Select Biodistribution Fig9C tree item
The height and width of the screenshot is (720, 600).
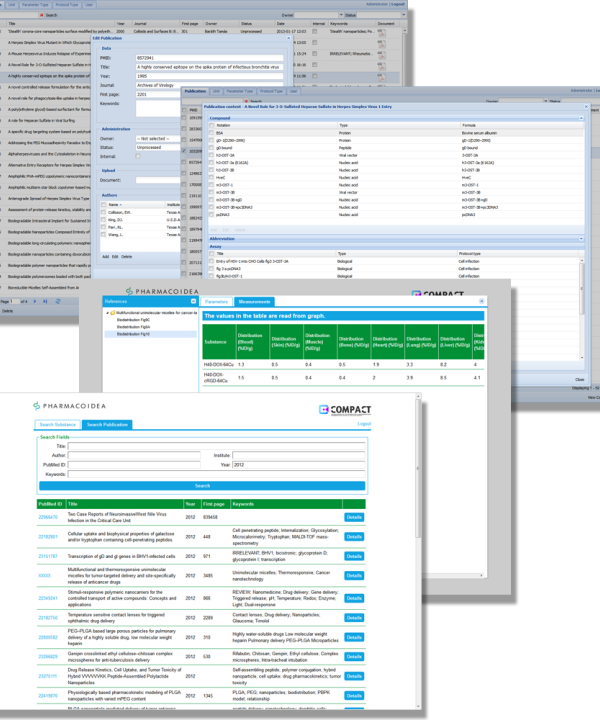tap(133, 320)
